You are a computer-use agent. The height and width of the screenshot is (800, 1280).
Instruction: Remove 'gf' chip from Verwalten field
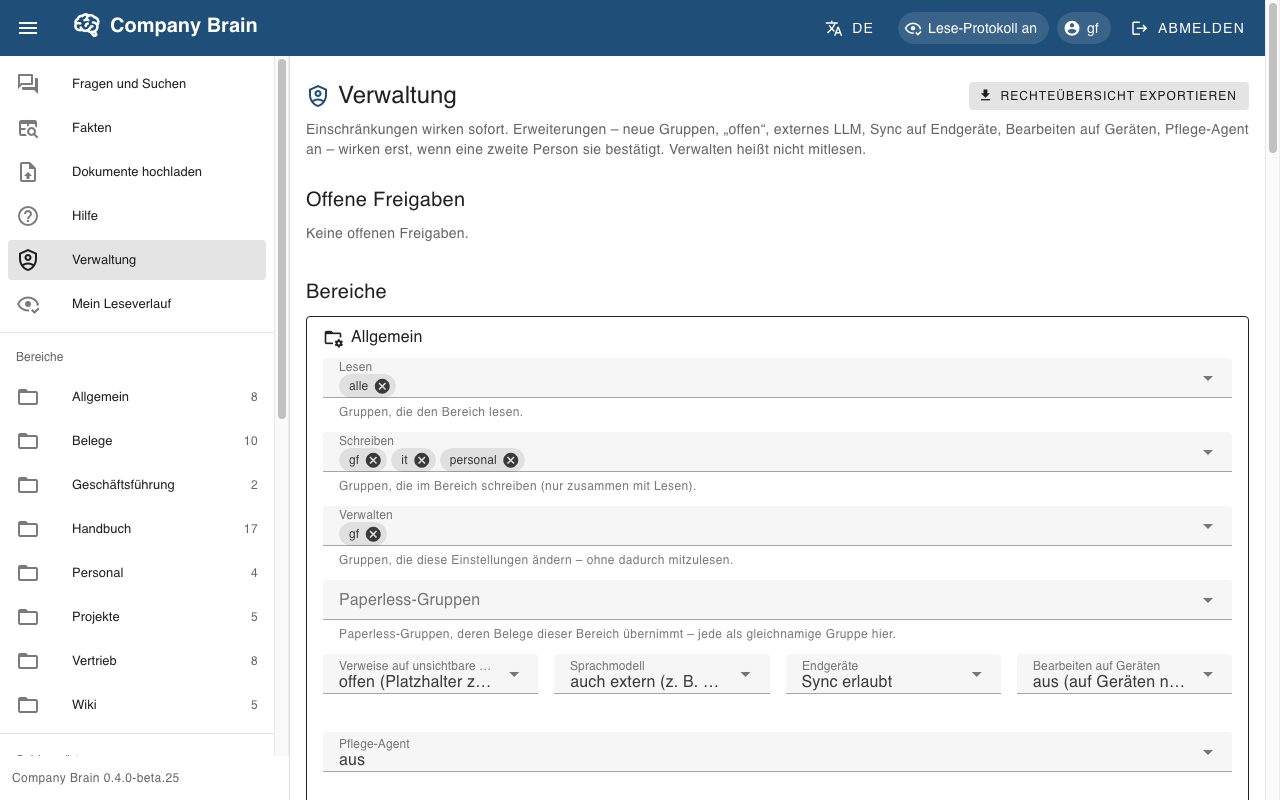pyautogui.click(x=373, y=534)
